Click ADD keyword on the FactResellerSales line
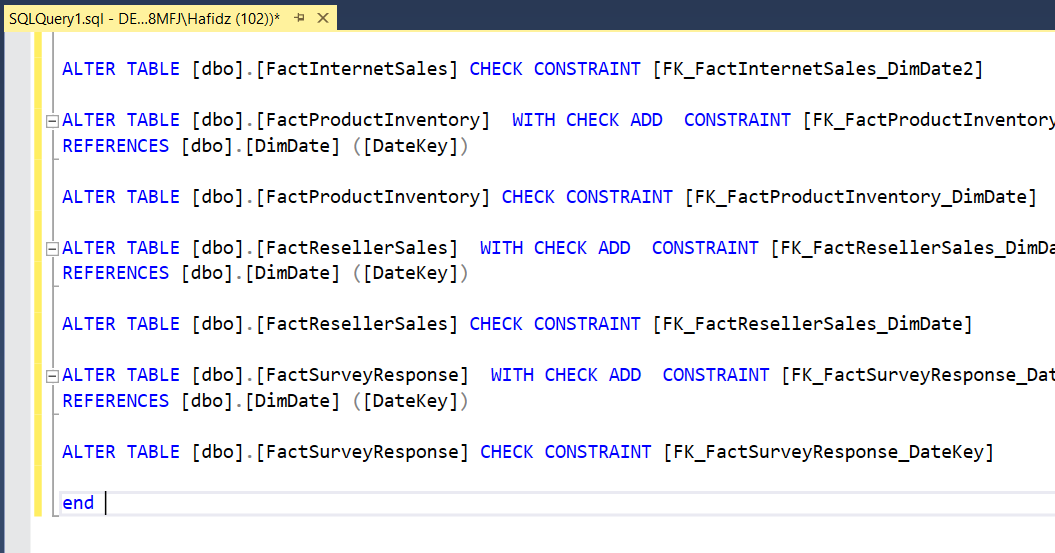Viewport: 1055px width, 553px height. 614,248
